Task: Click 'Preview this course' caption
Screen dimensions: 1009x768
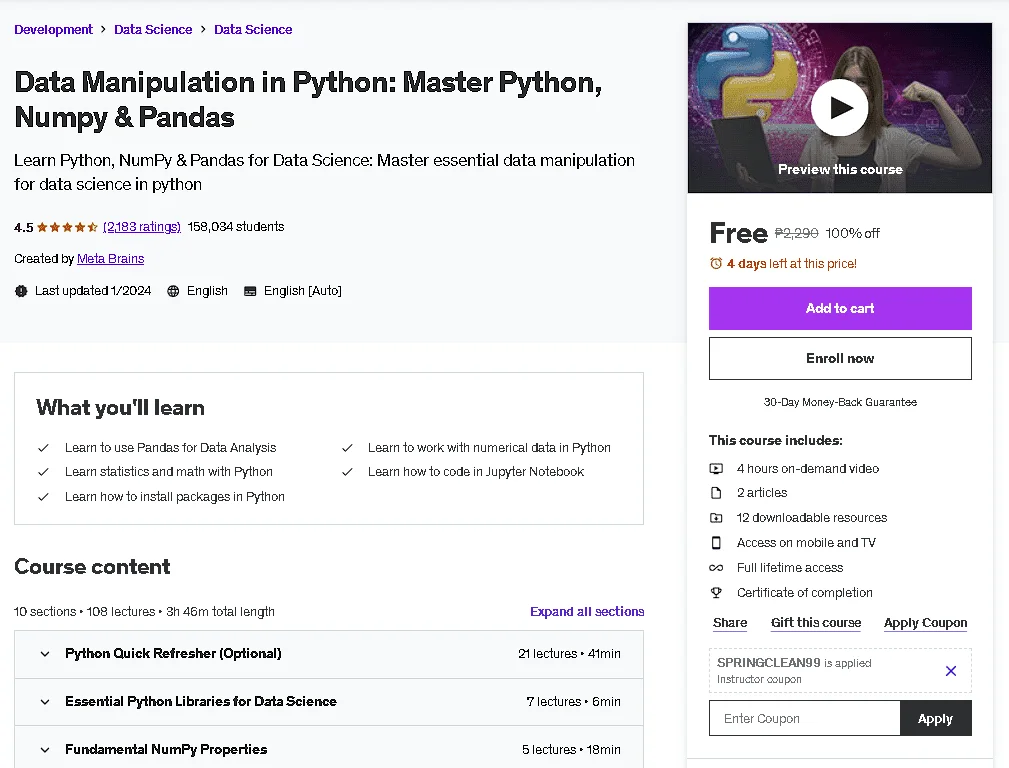Action: 840,169
